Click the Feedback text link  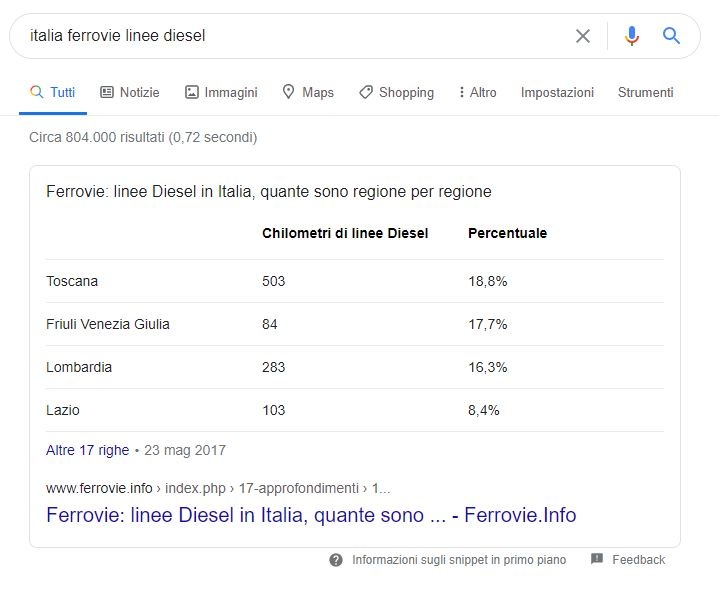[639, 560]
